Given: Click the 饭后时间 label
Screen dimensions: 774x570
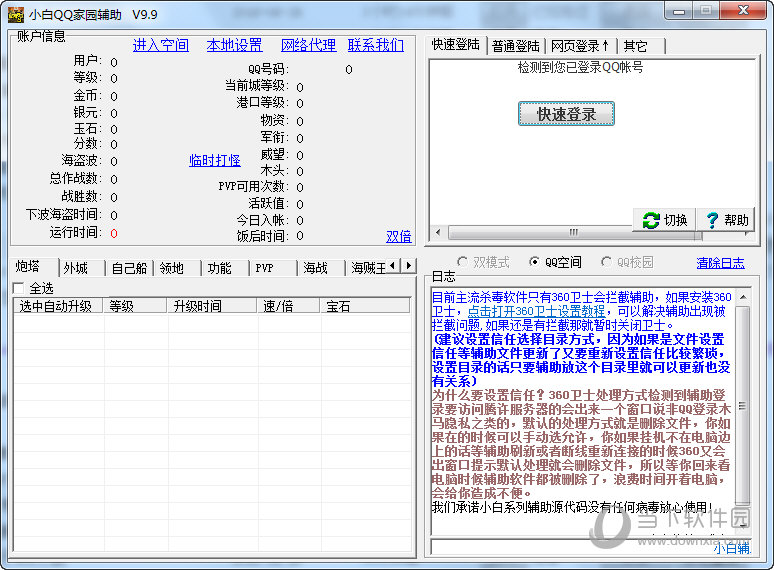Looking at the screenshot, I should pyautogui.click(x=262, y=236).
